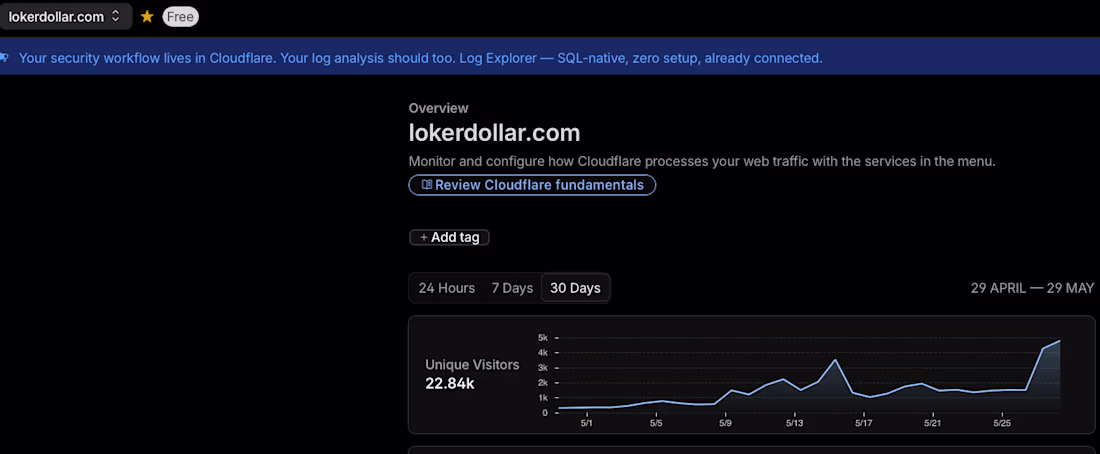Viewport: 1100px width, 454px height.
Task: Click the gold star favorite icon
Action: click(147, 17)
